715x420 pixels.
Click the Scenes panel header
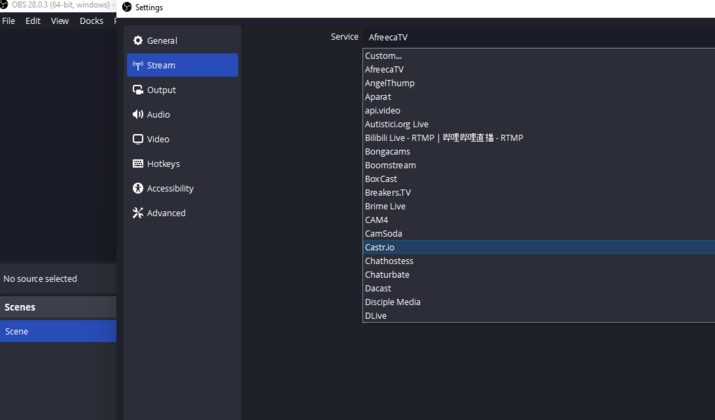click(x=58, y=307)
